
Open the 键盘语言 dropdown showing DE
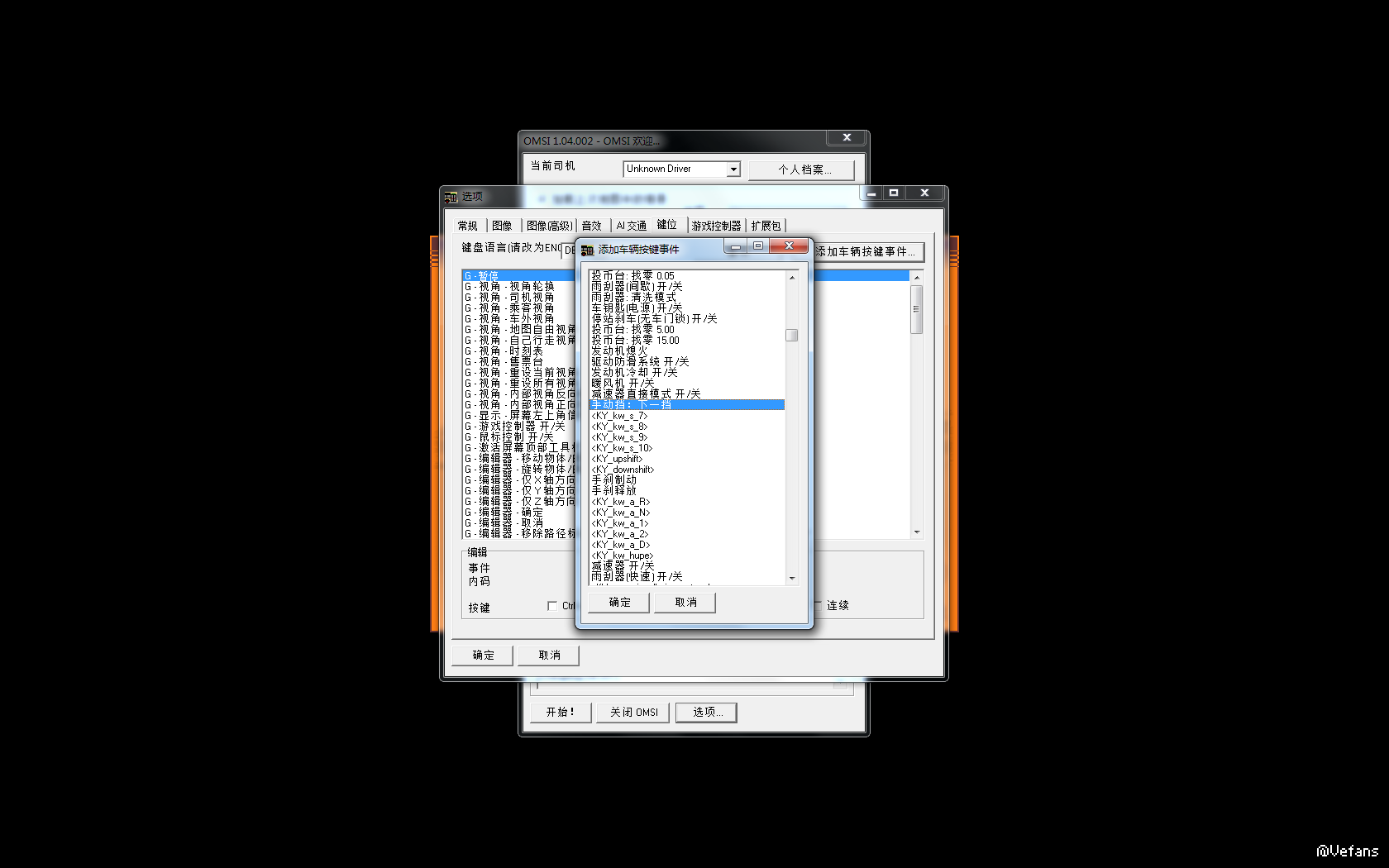coord(570,250)
